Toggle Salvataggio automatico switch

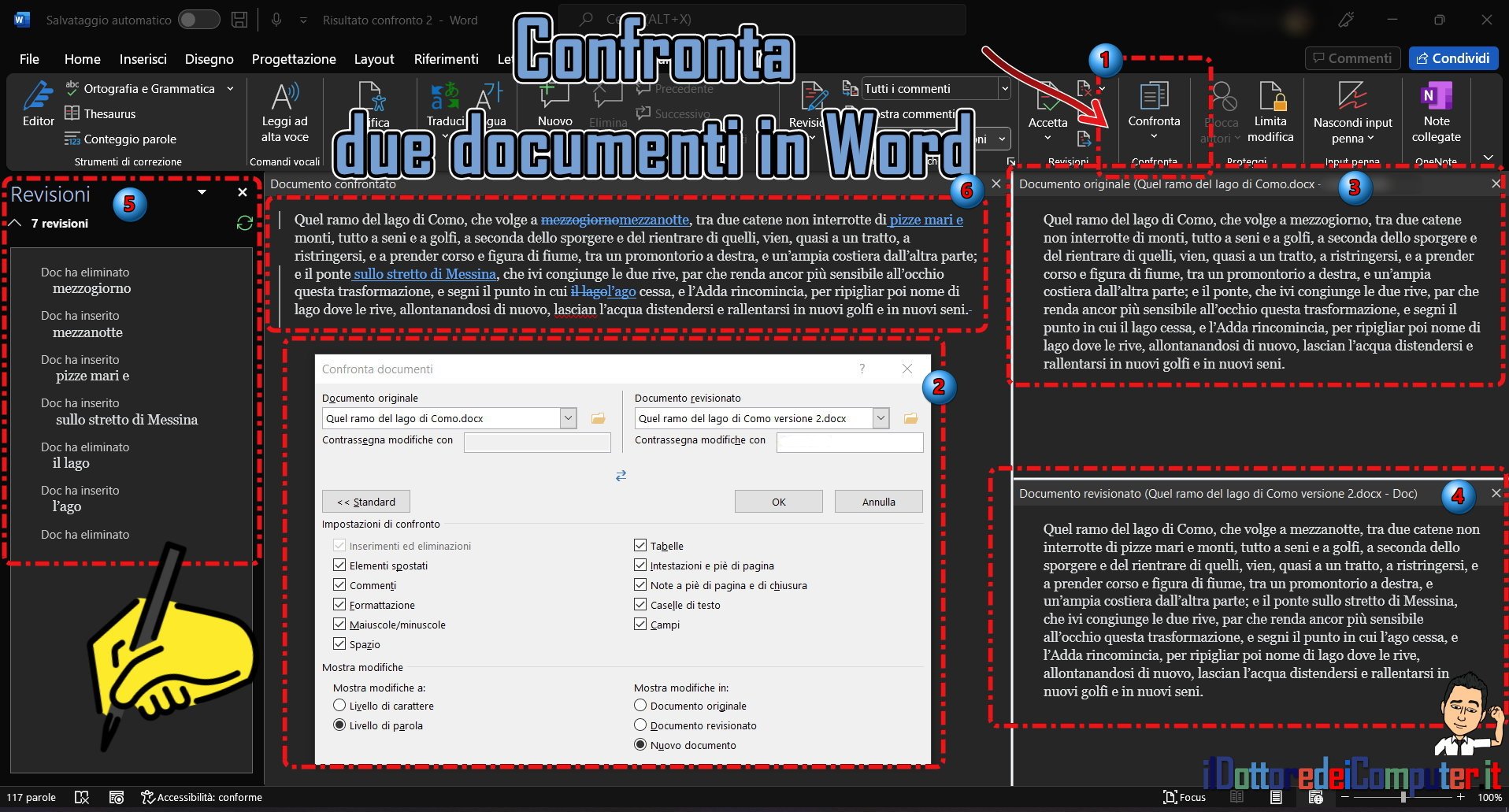(x=199, y=20)
